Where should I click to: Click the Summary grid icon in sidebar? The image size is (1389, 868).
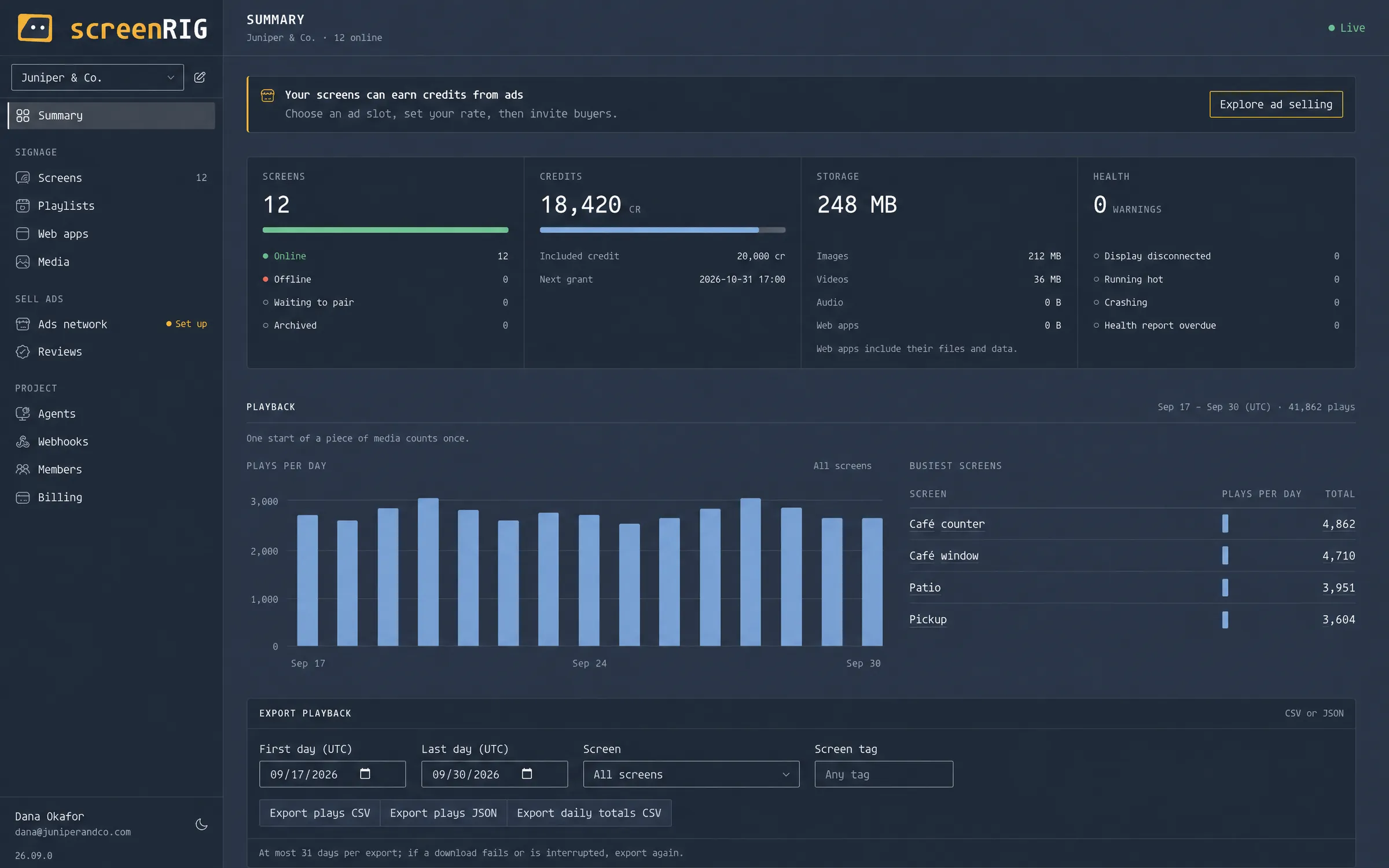click(x=23, y=116)
